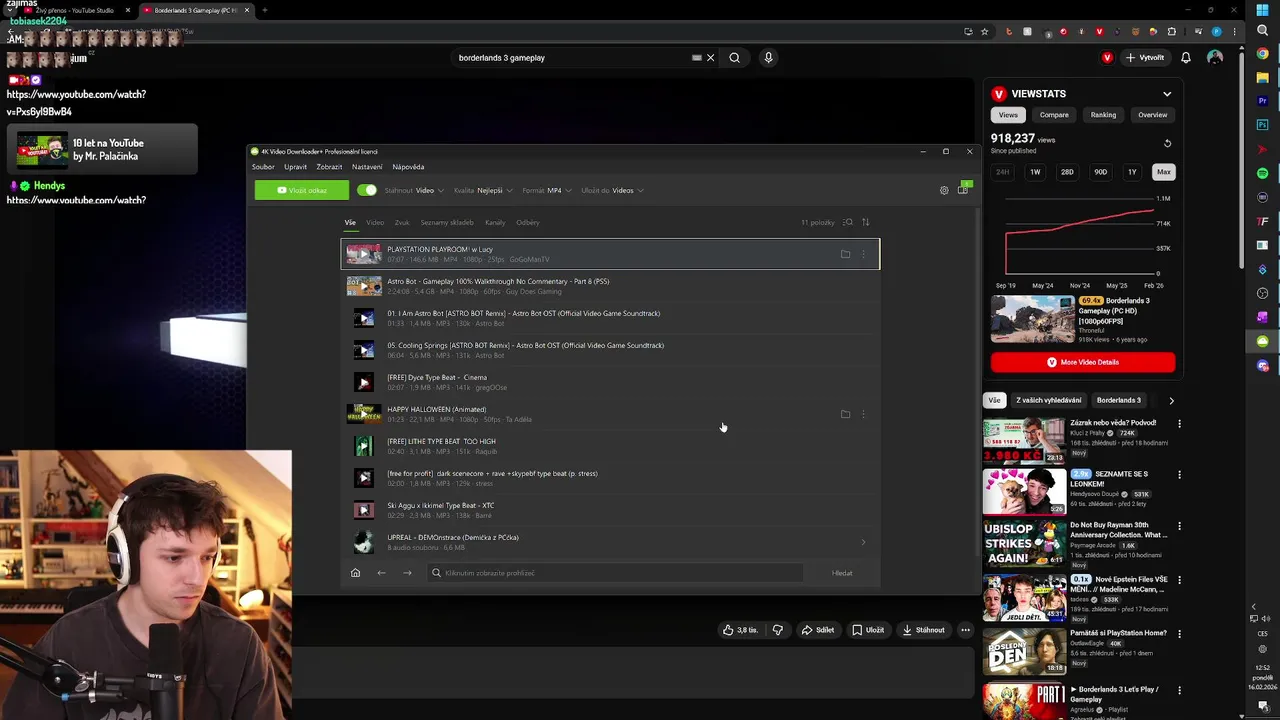Screen dimensions: 1280x720
Task: Open Stáhnout Video dropdown
Action: pyautogui.click(x=414, y=190)
